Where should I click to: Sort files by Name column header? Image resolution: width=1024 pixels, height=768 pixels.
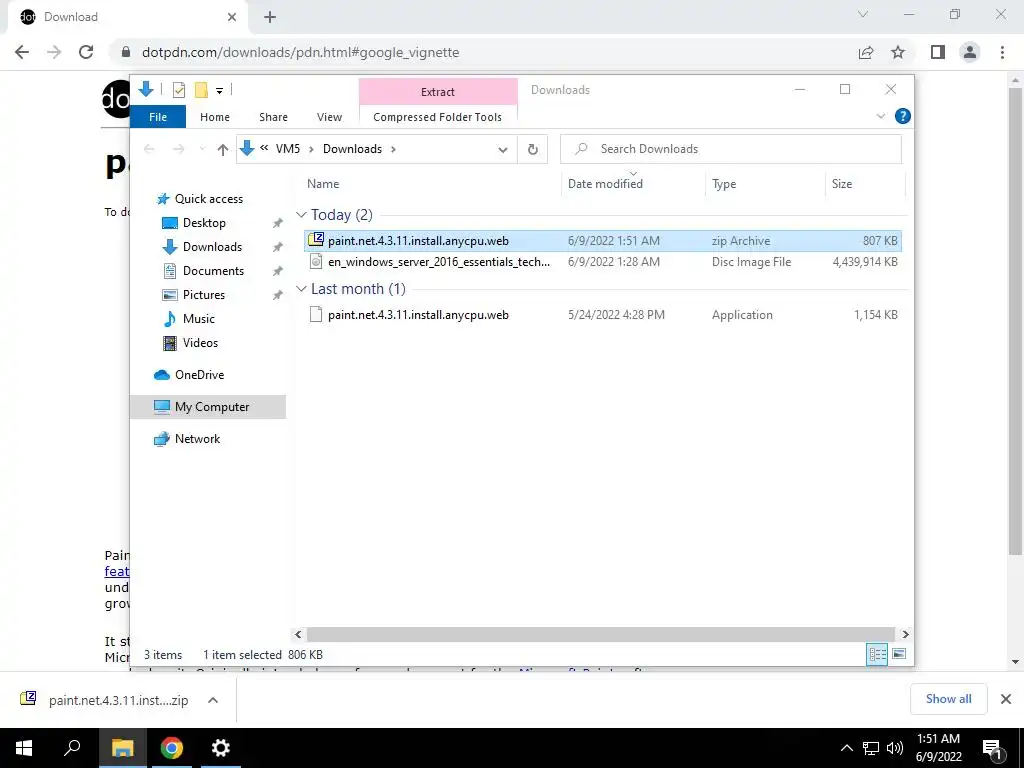[323, 184]
